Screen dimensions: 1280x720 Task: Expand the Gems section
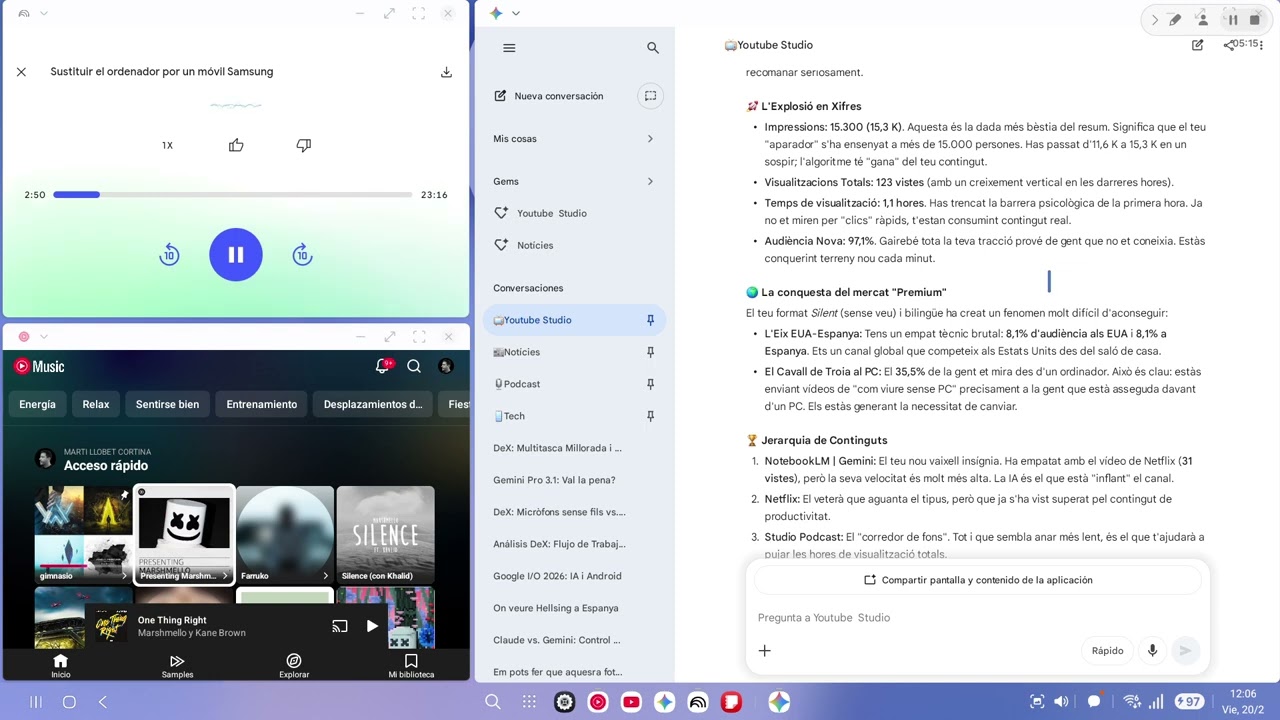650,181
